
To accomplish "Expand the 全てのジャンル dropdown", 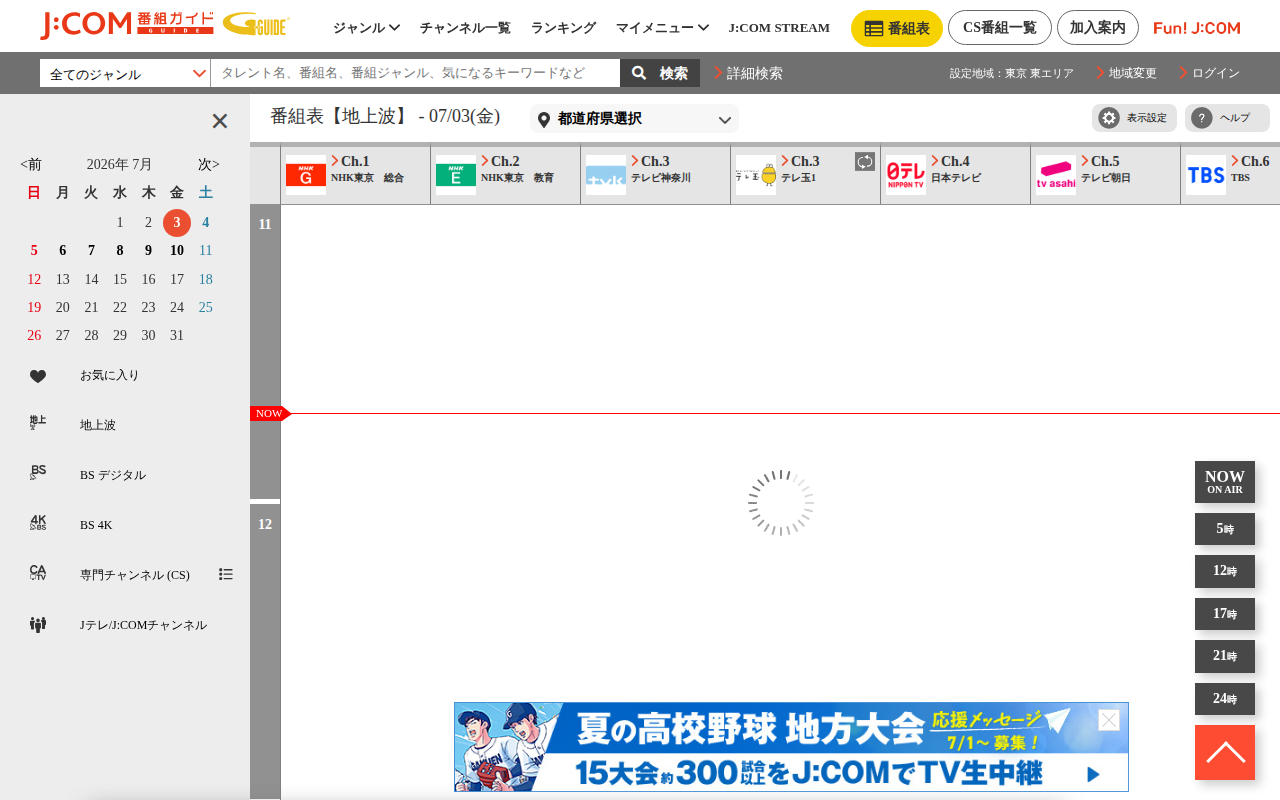I will (125, 73).
